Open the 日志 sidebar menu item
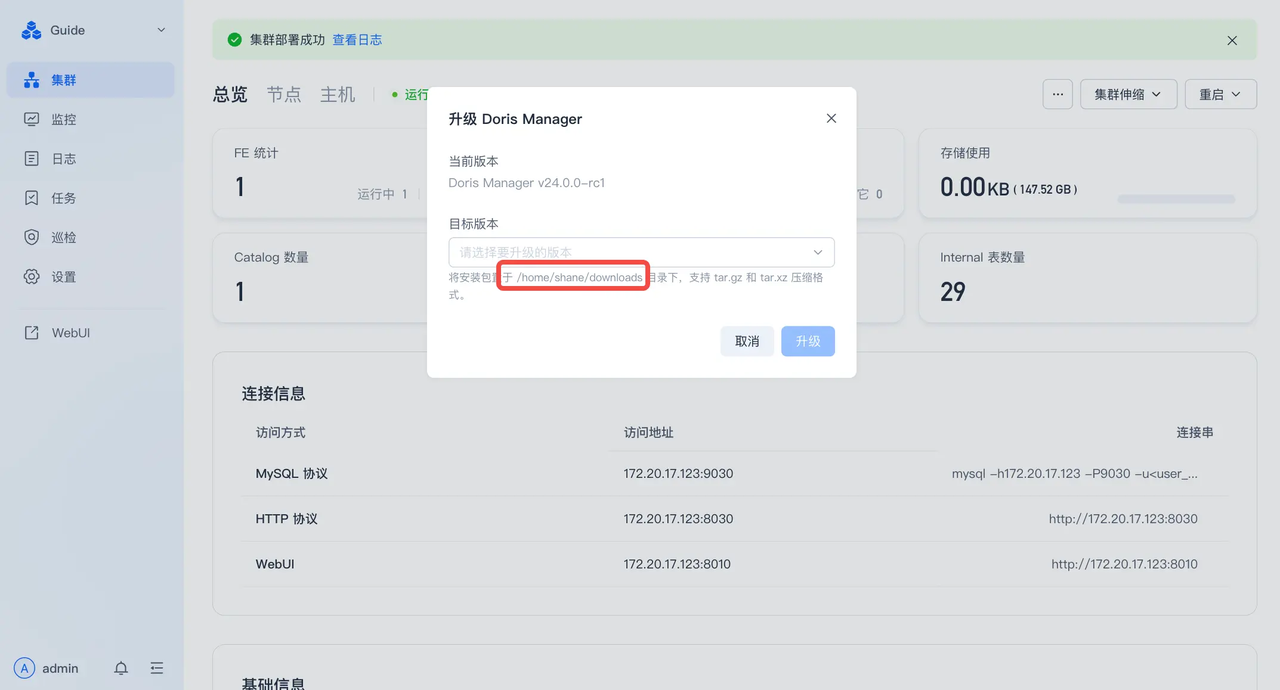Screen dimensions: 1280x690 click(91, 158)
